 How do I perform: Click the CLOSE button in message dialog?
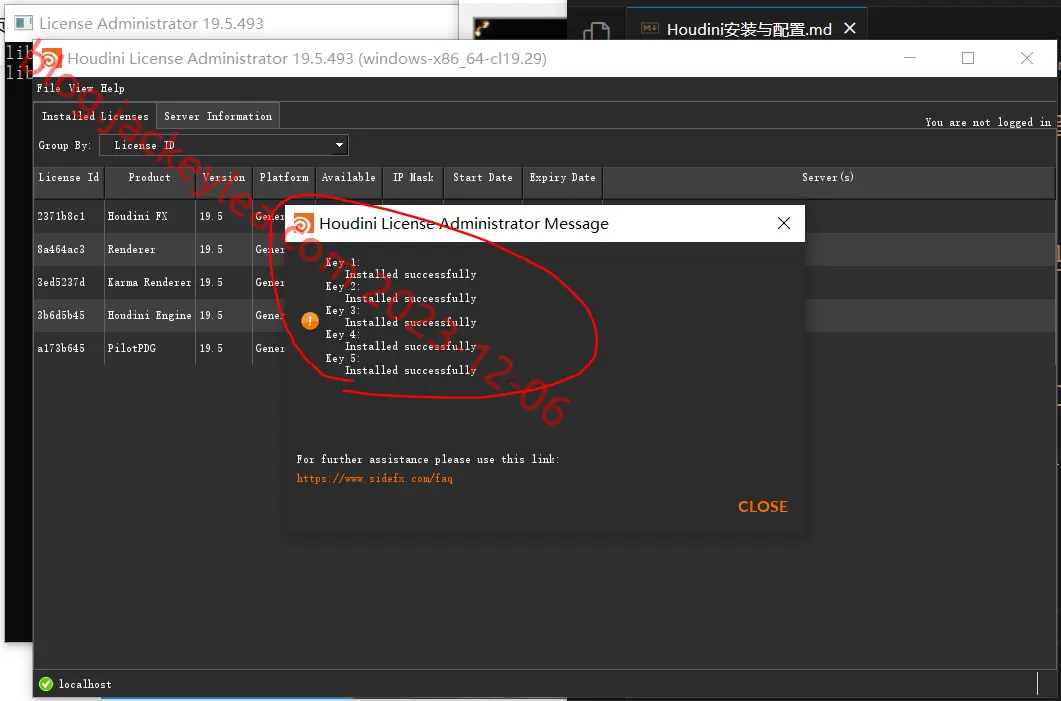click(763, 506)
